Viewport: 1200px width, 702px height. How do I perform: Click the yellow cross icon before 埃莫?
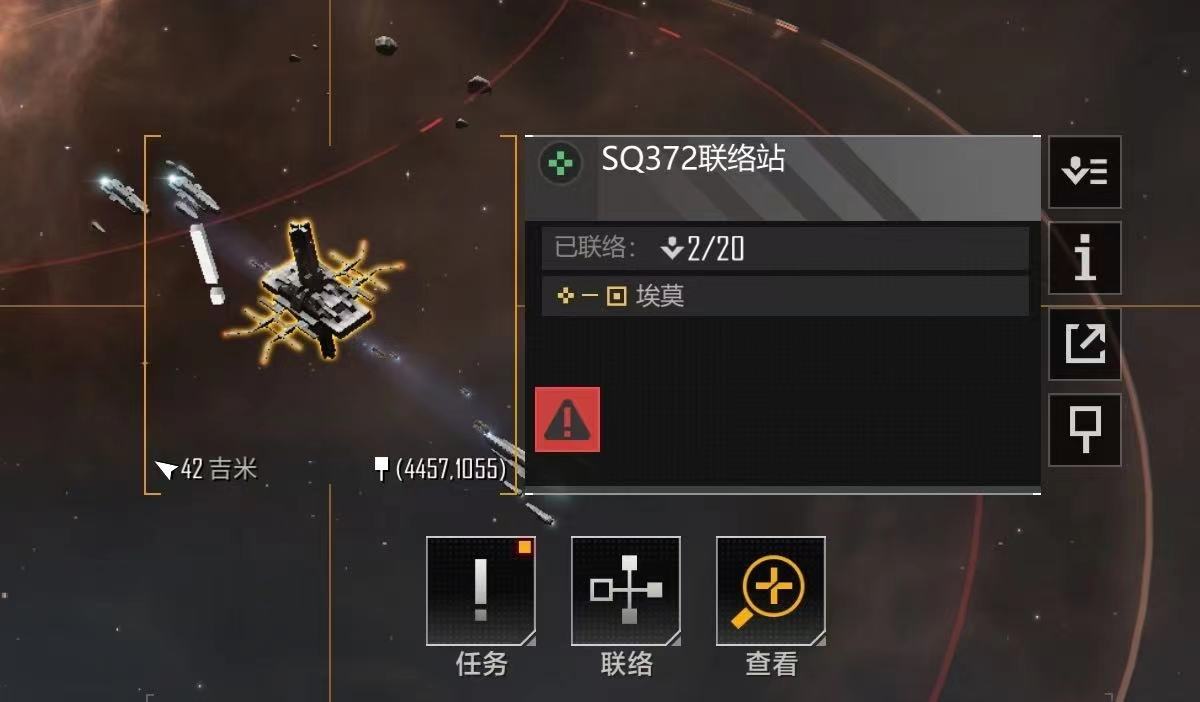(x=566, y=297)
